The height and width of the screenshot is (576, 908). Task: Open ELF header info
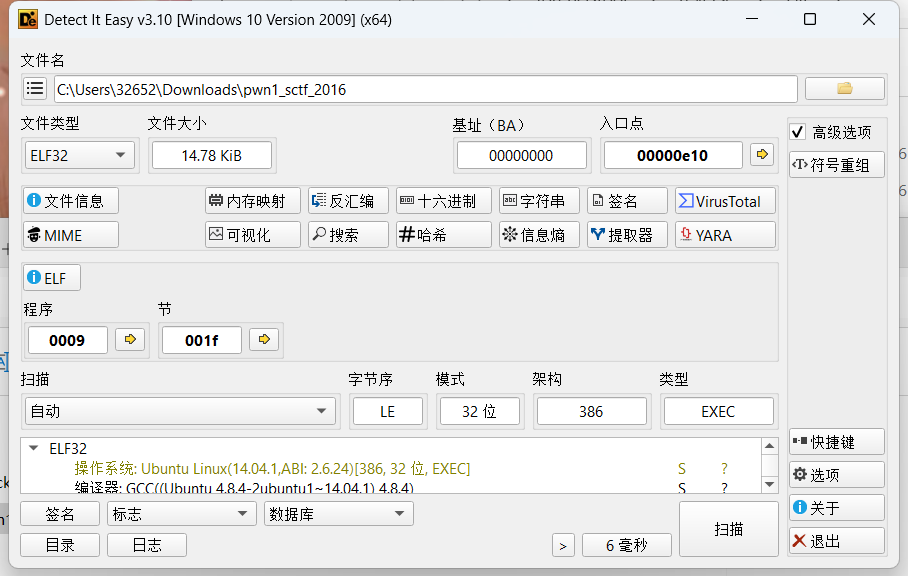click(52, 278)
